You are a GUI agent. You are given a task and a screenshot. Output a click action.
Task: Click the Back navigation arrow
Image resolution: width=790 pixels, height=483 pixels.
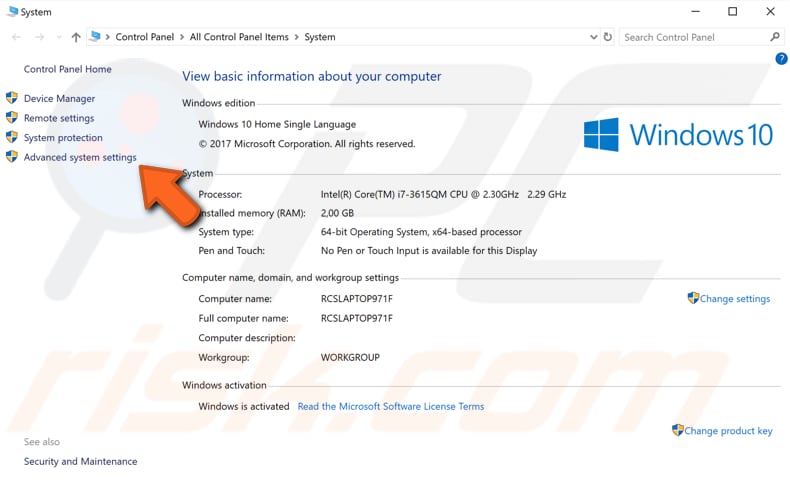(16, 37)
